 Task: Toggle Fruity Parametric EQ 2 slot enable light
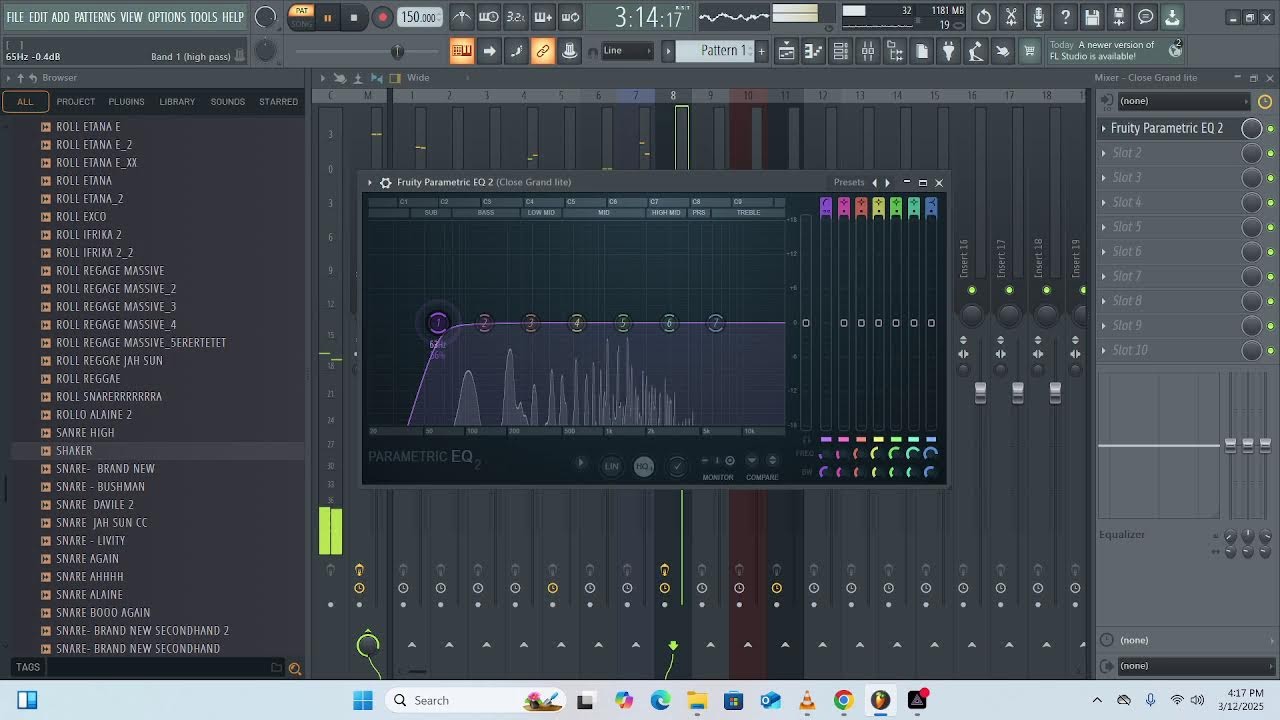pyautogui.click(x=1271, y=128)
